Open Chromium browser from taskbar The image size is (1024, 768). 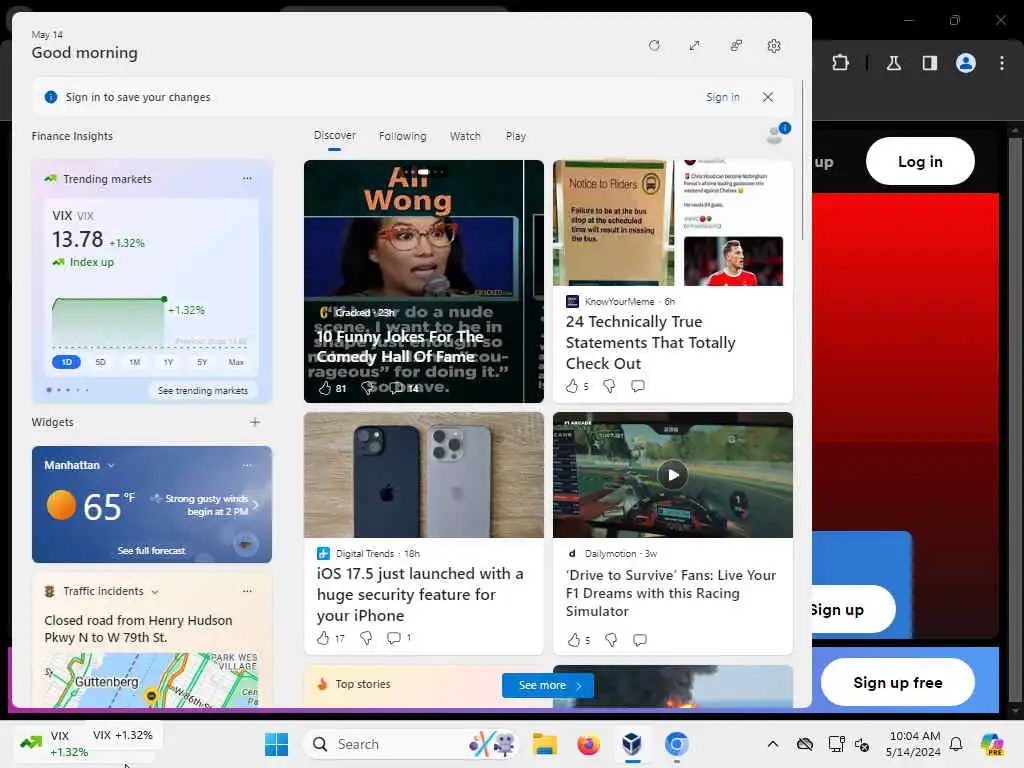coord(677,744)
